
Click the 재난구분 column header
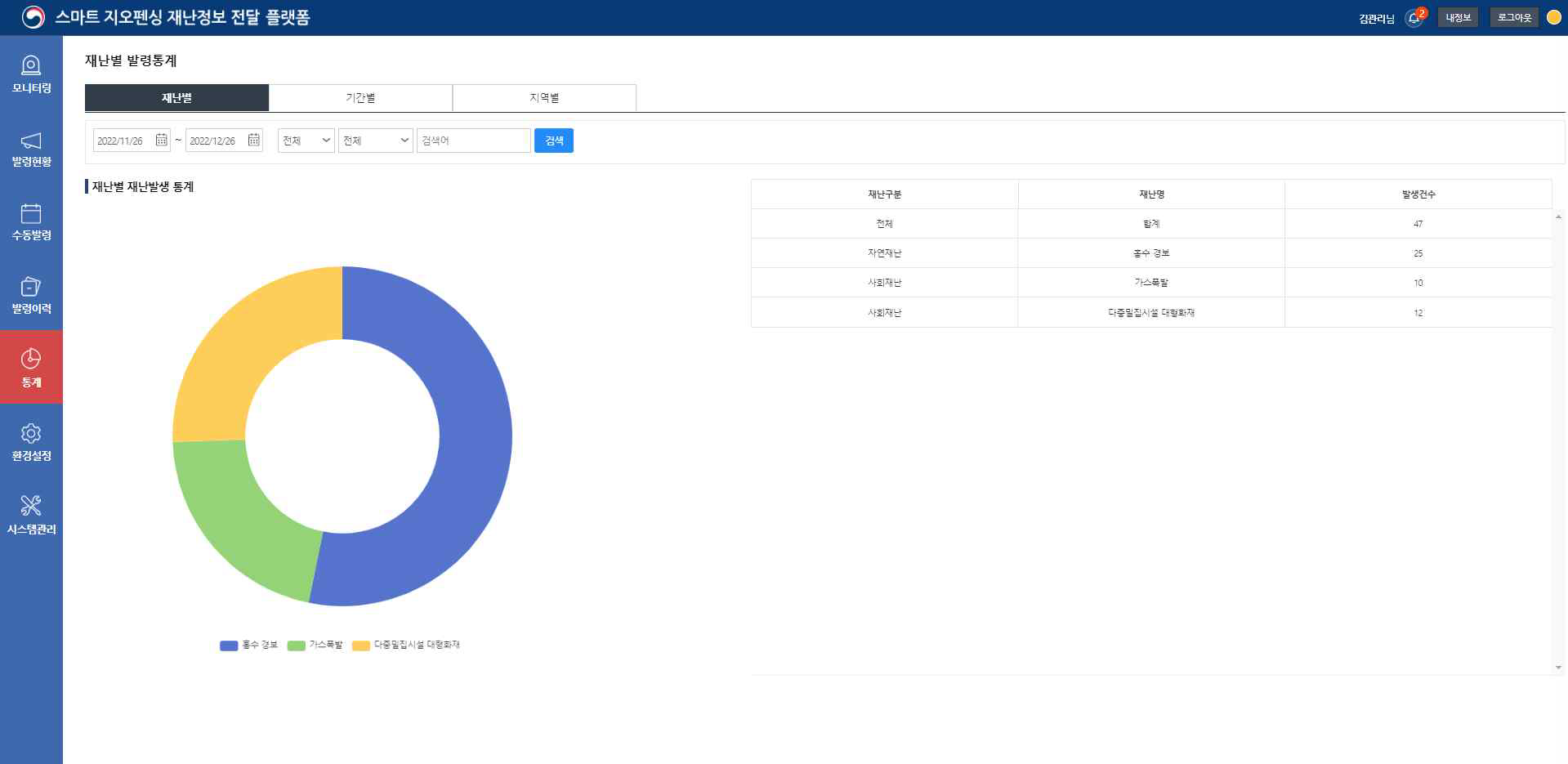[x=884, y=194]
